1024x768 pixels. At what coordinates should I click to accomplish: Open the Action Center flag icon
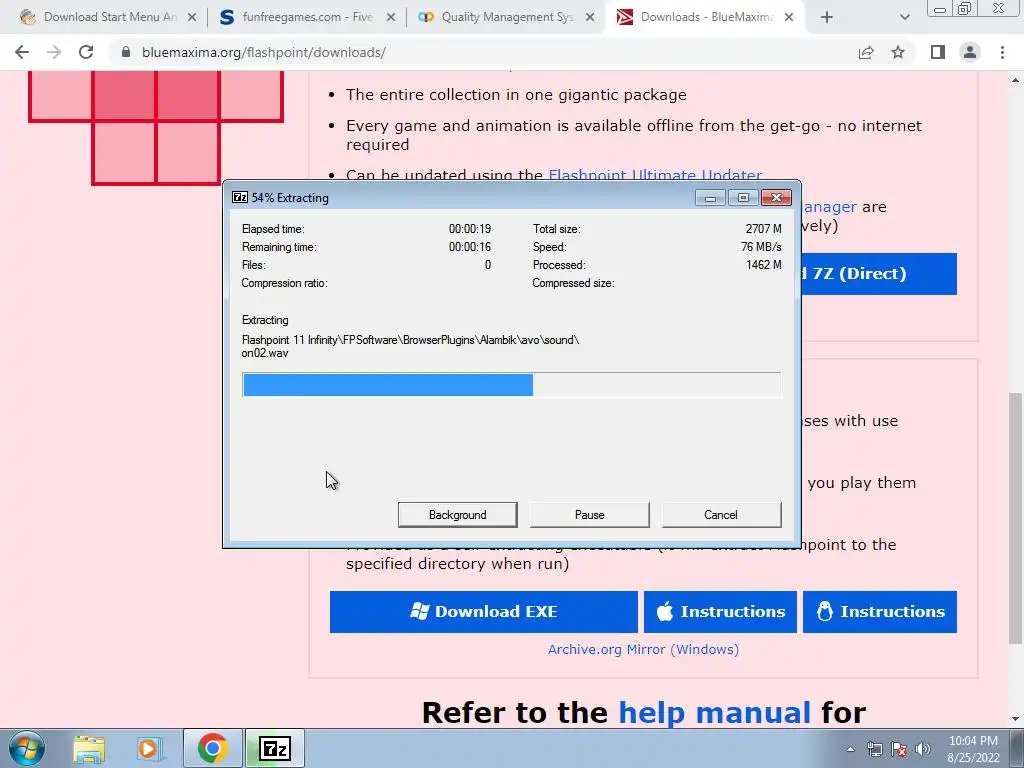click(x=899, y=749)
